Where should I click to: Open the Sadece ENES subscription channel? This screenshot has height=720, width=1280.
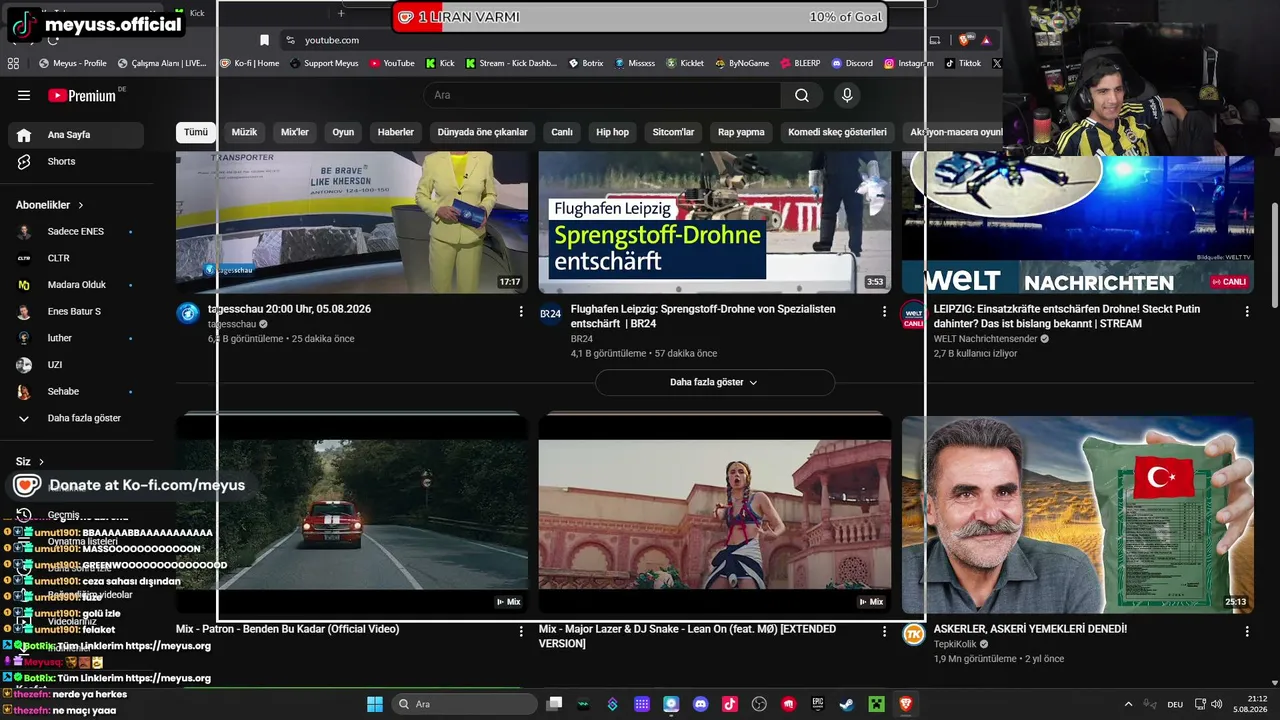76,231
